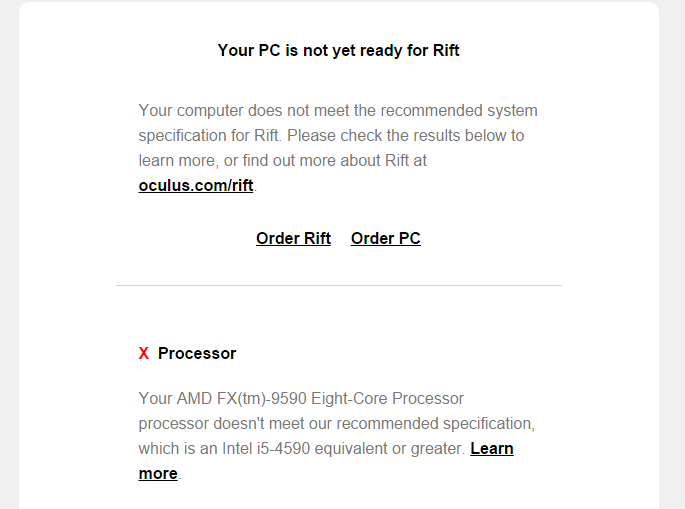Click the "Your PC is not yet ready for Rift" title
Screen dimensions: 685x509
338,50
